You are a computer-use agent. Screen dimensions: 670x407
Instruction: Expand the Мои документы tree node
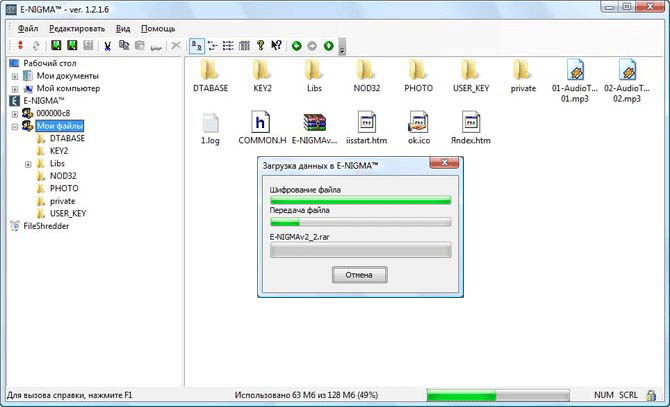pos(15,76)
